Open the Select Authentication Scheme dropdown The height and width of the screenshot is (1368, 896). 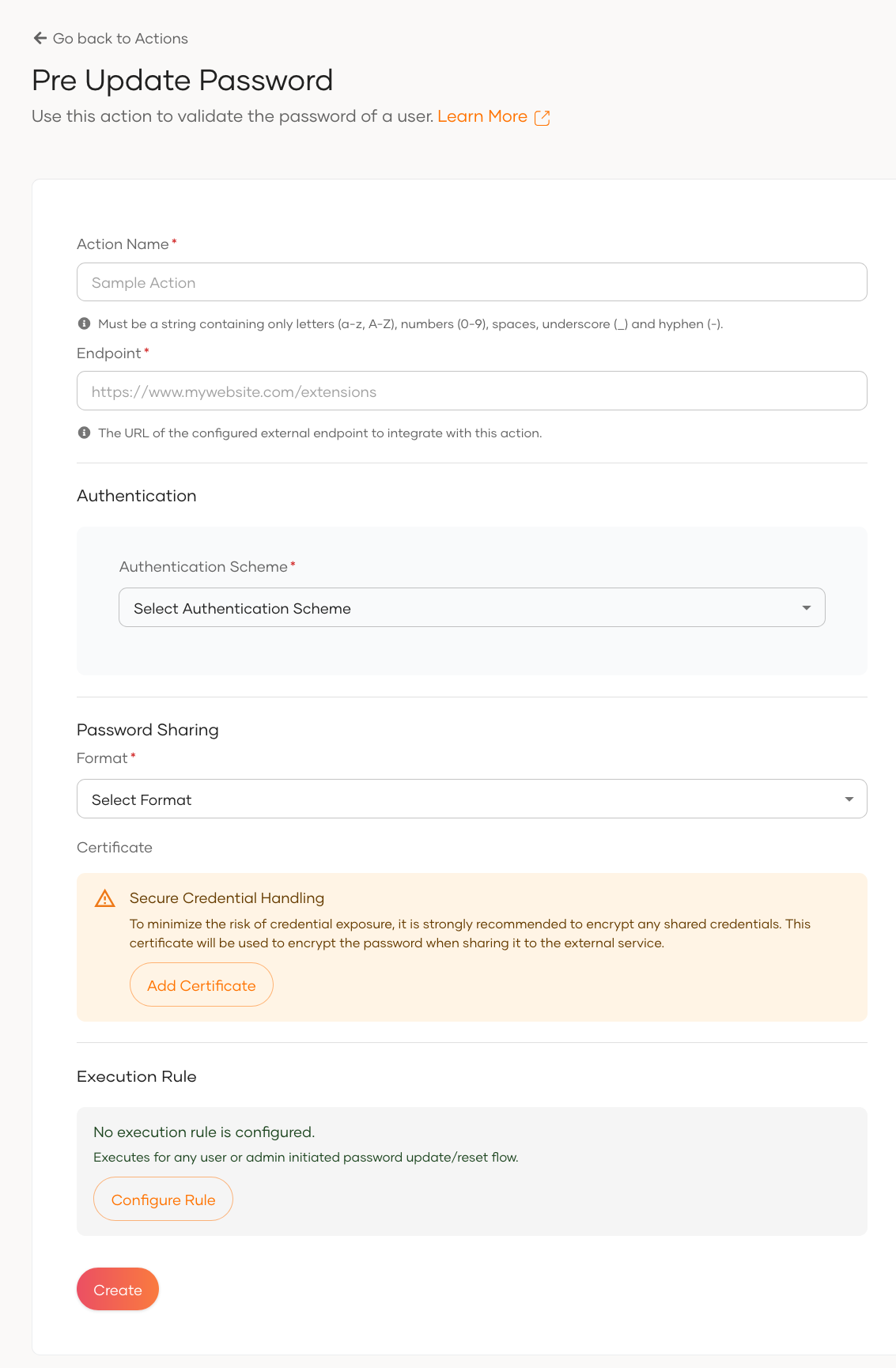pyautogui.click(x=472, y=607)
